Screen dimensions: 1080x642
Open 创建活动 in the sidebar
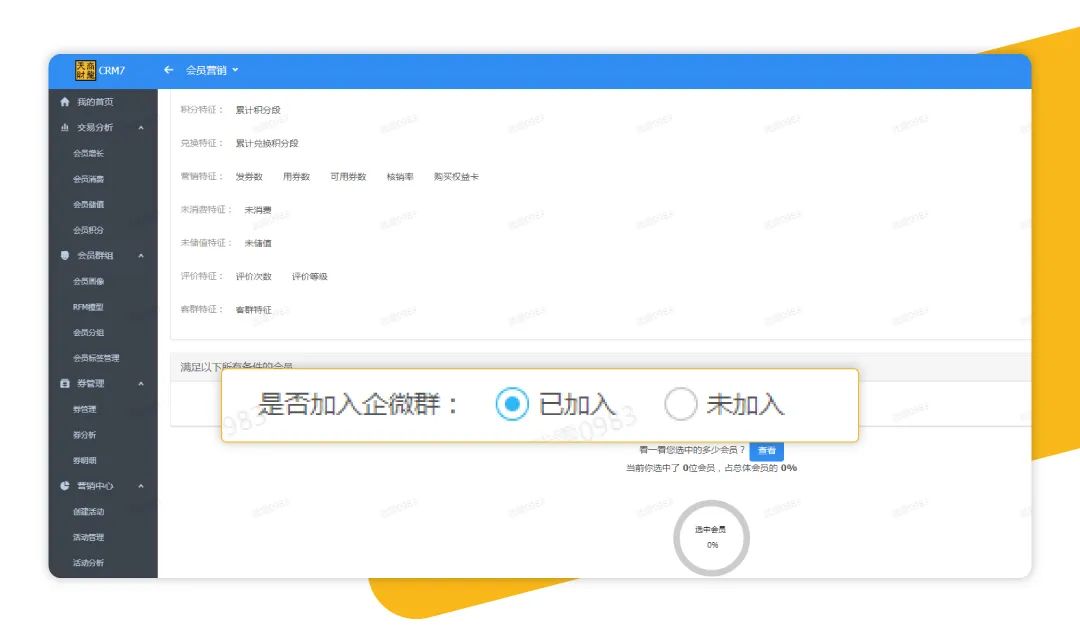pyautogui.click(x=88, y=512)
